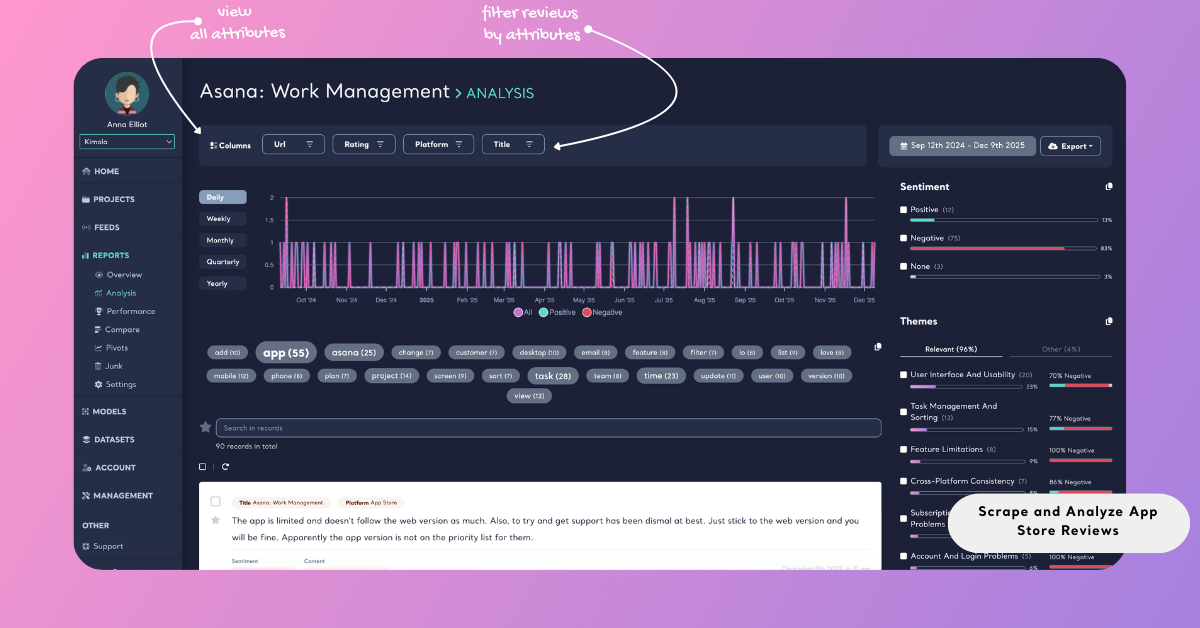
Task: Open the date range picker
Action: pos(962,146)
